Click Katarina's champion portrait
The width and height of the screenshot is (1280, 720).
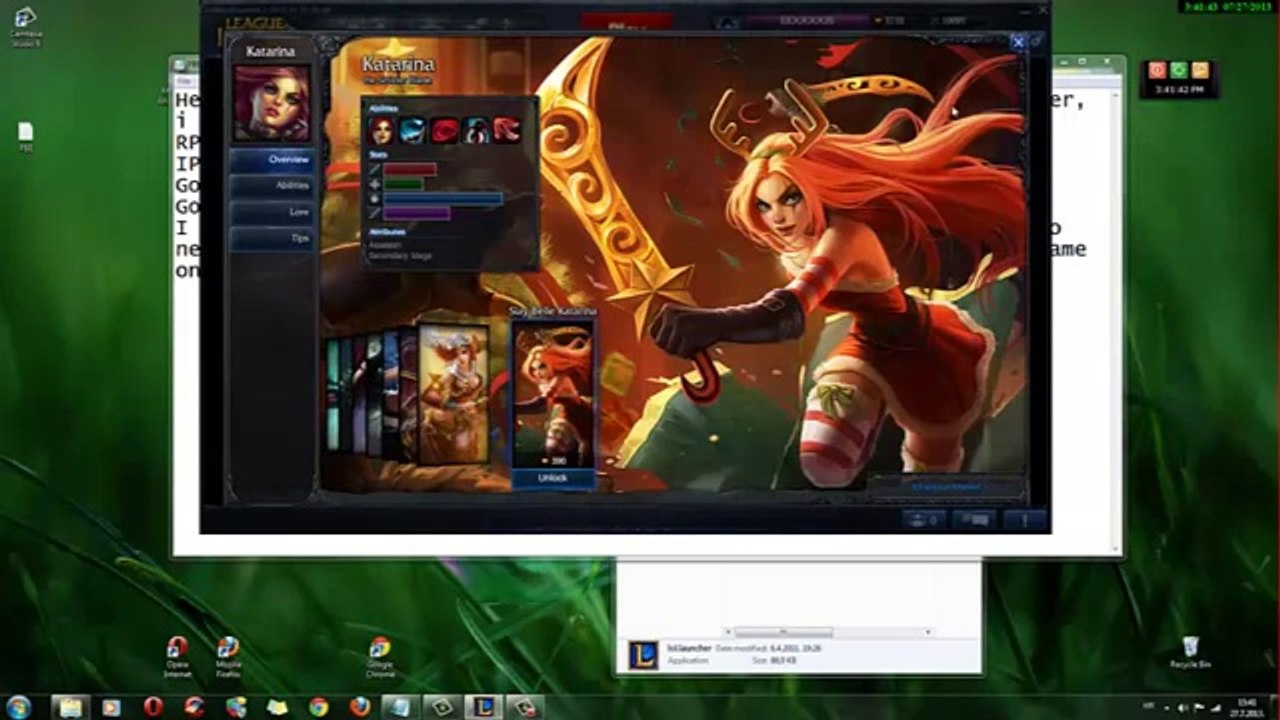(272, 104)
